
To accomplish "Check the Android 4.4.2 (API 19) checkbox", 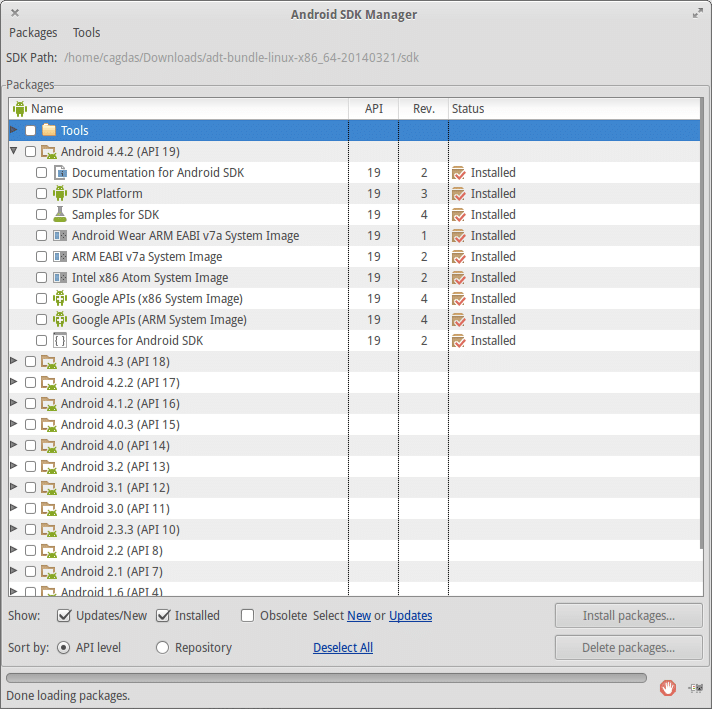I will (x=30, y=152).
